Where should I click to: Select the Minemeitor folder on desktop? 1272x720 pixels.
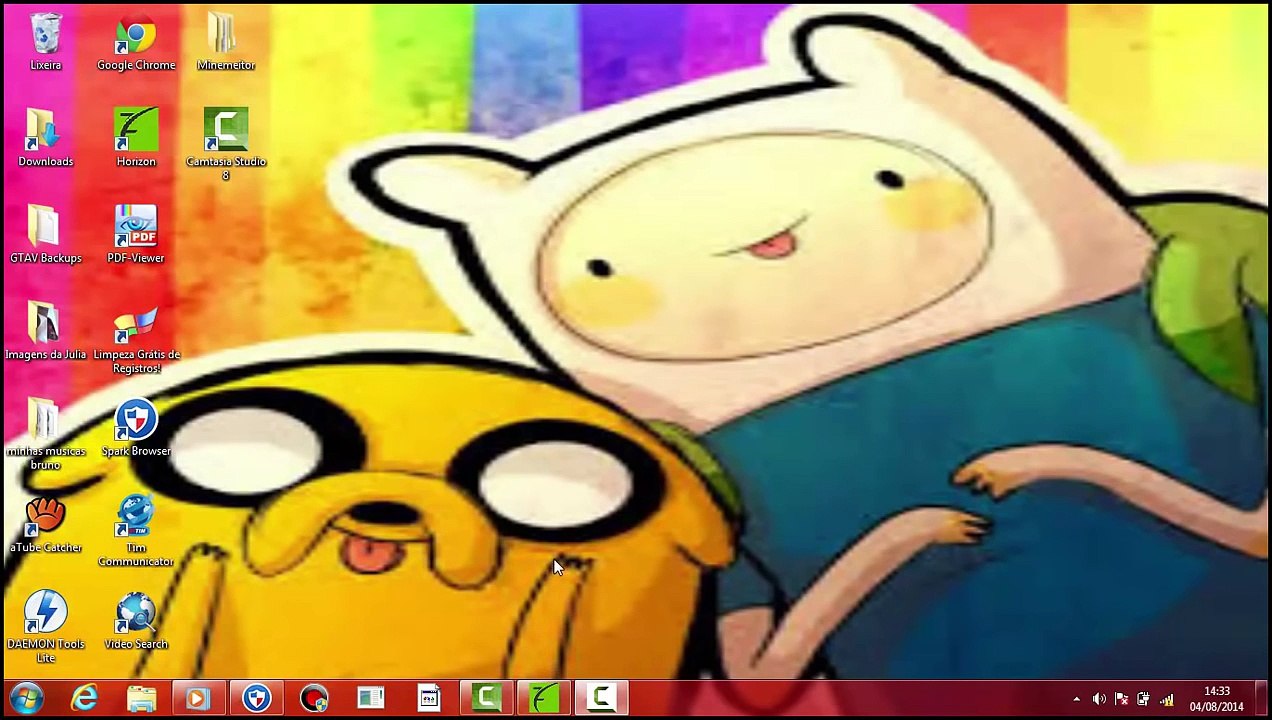(226, 42)
